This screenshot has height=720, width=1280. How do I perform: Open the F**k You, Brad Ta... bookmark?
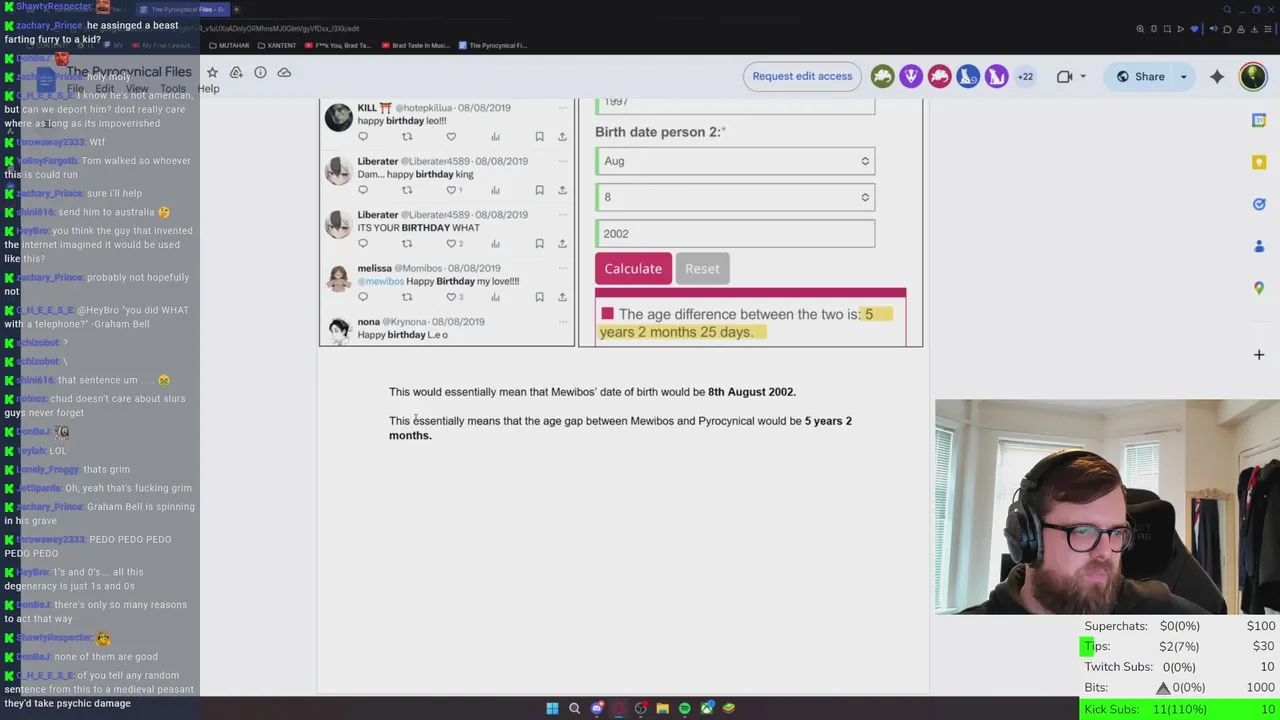point(337,45)
